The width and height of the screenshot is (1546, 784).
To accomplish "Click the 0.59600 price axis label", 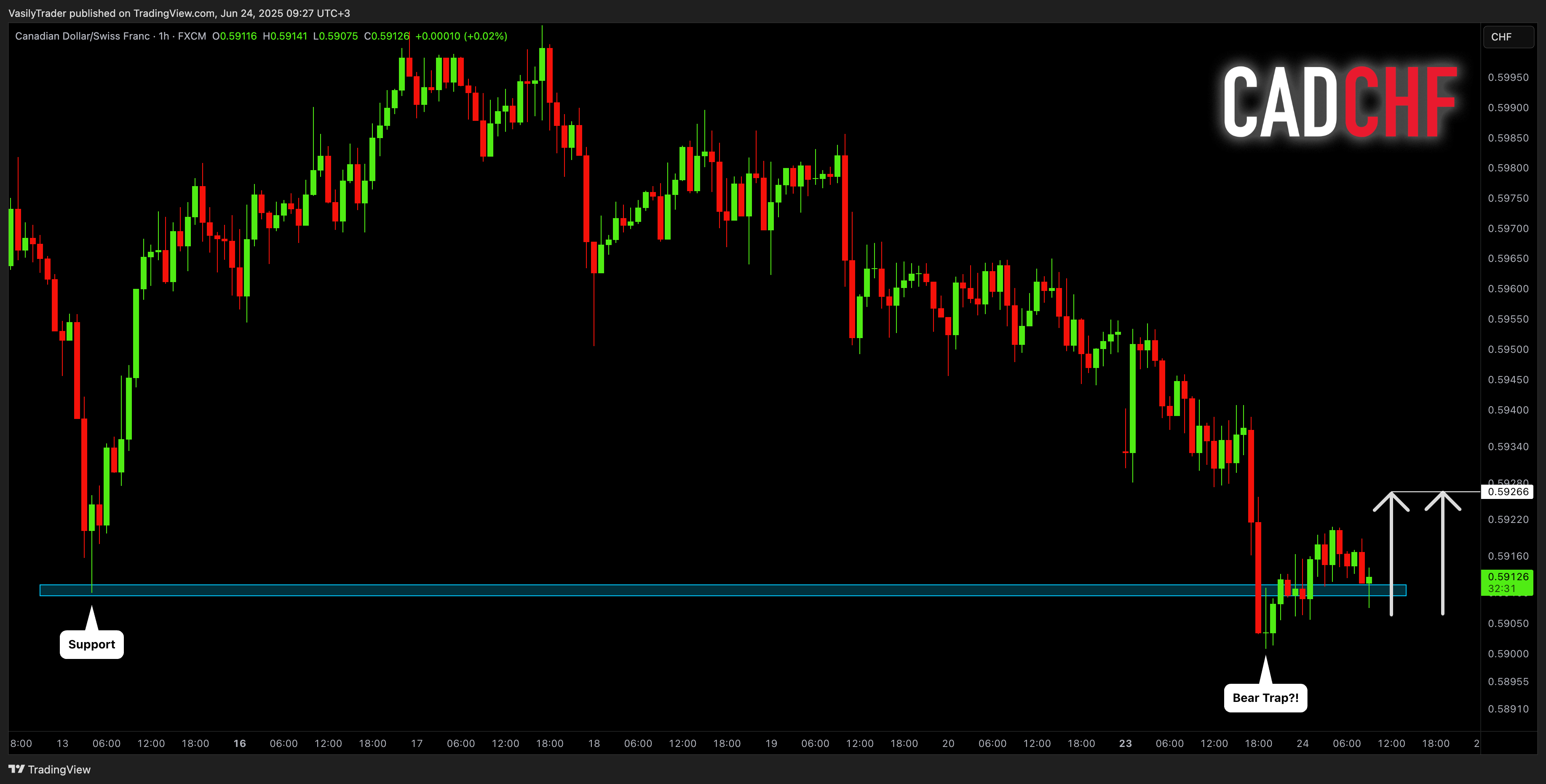I will [1508, 288].
